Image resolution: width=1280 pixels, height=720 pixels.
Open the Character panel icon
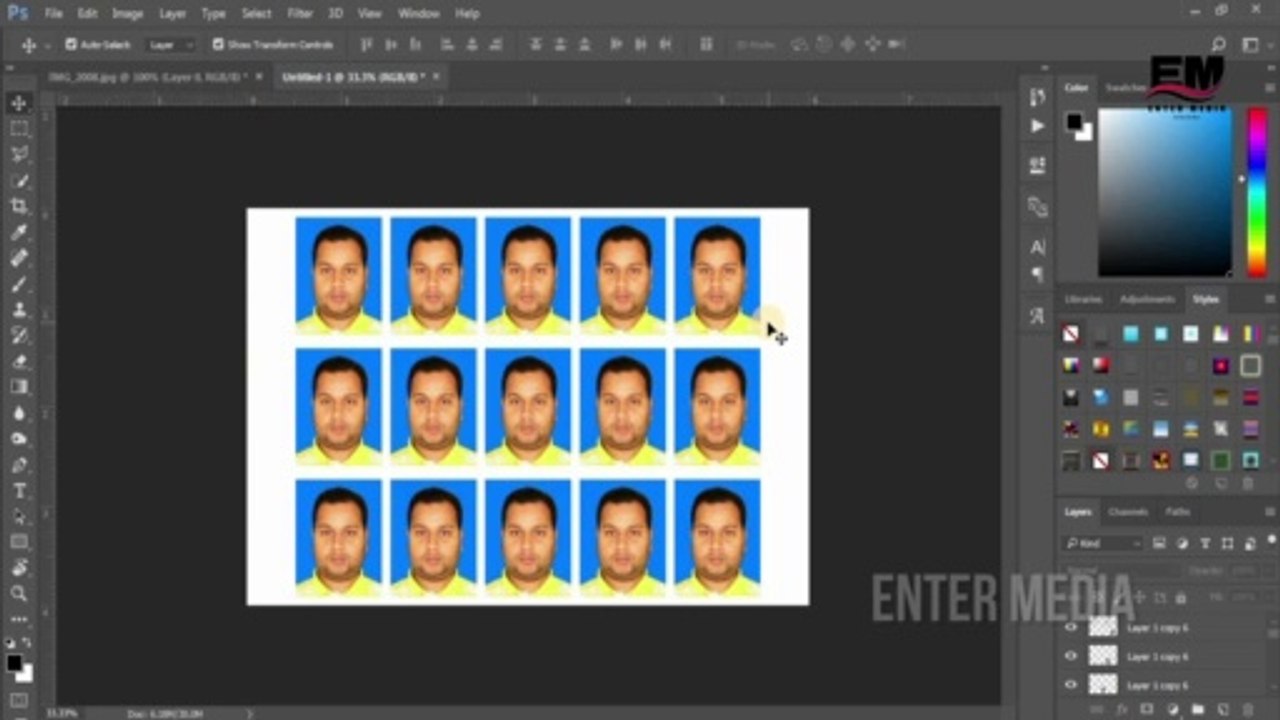[1037, 247]
